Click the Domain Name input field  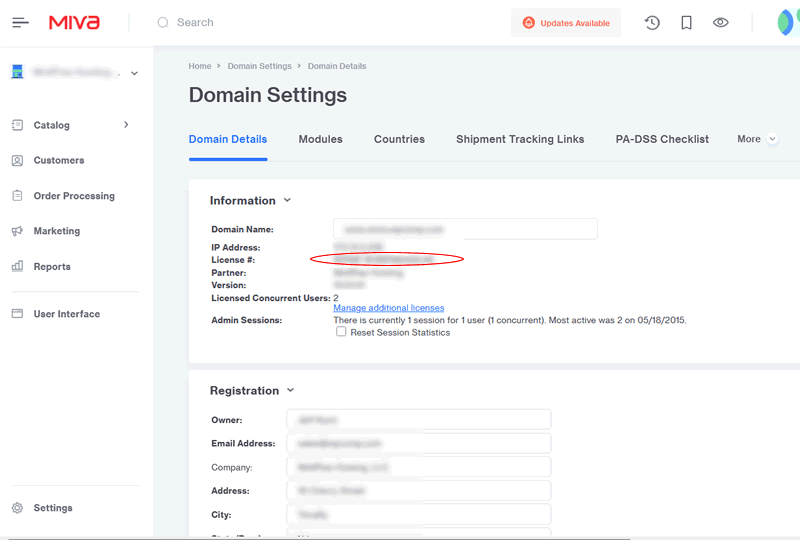[465, 229]
